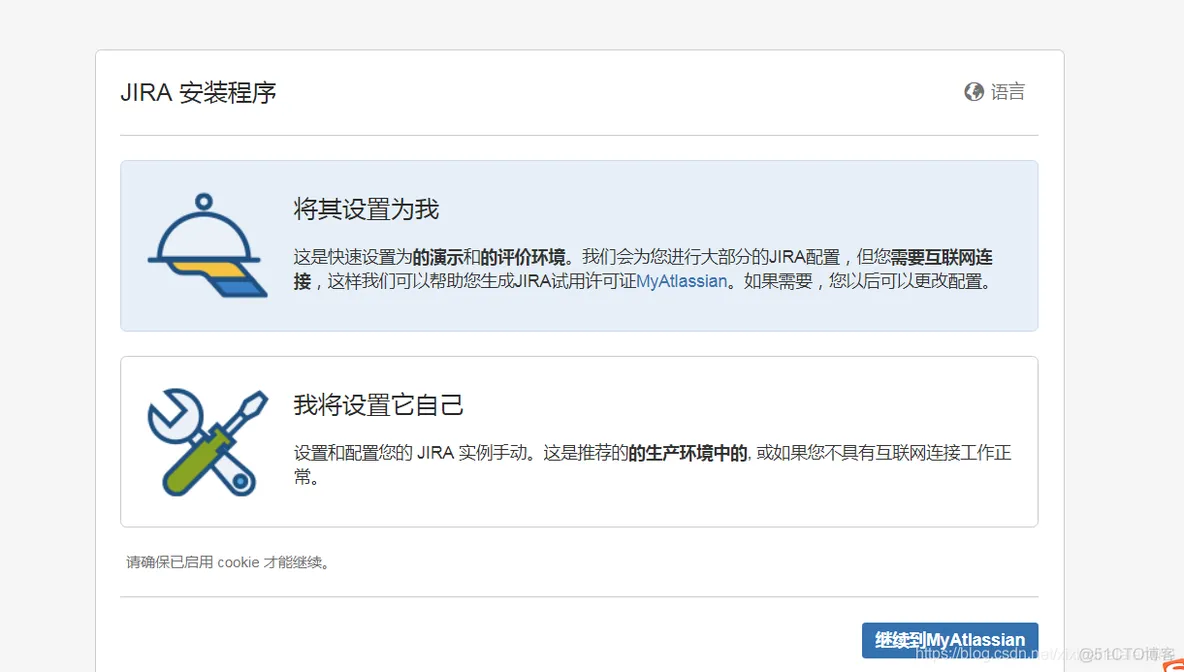The height and width of the screenshot is (672, 1184).
Task: Click the bold 的生产环境中的 text
Action: pos(688,453)
